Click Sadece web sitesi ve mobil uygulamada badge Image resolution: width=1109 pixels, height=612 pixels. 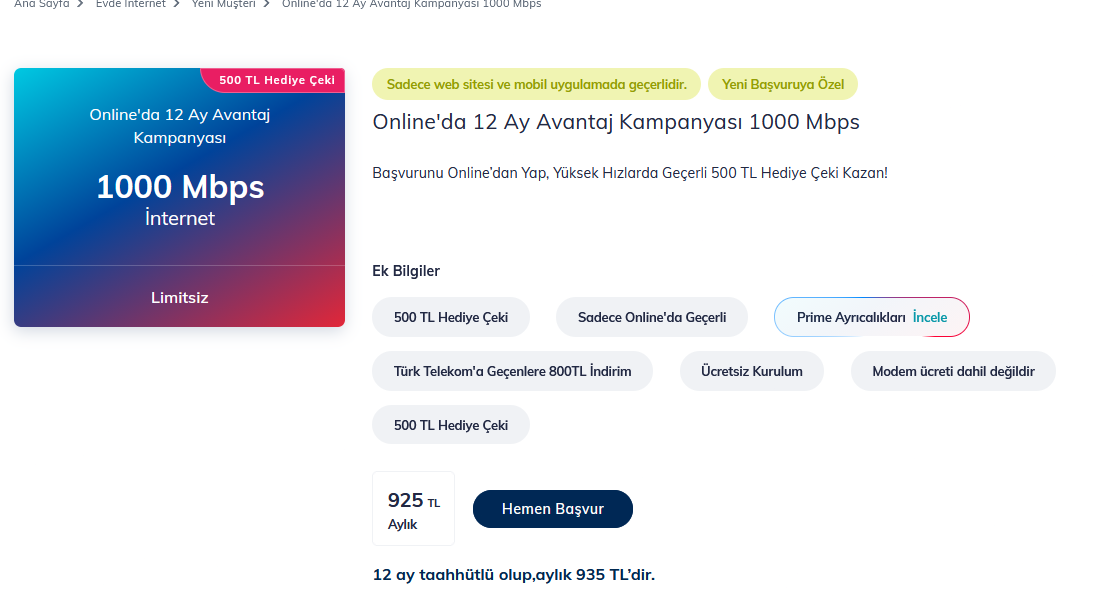(536, 84)
